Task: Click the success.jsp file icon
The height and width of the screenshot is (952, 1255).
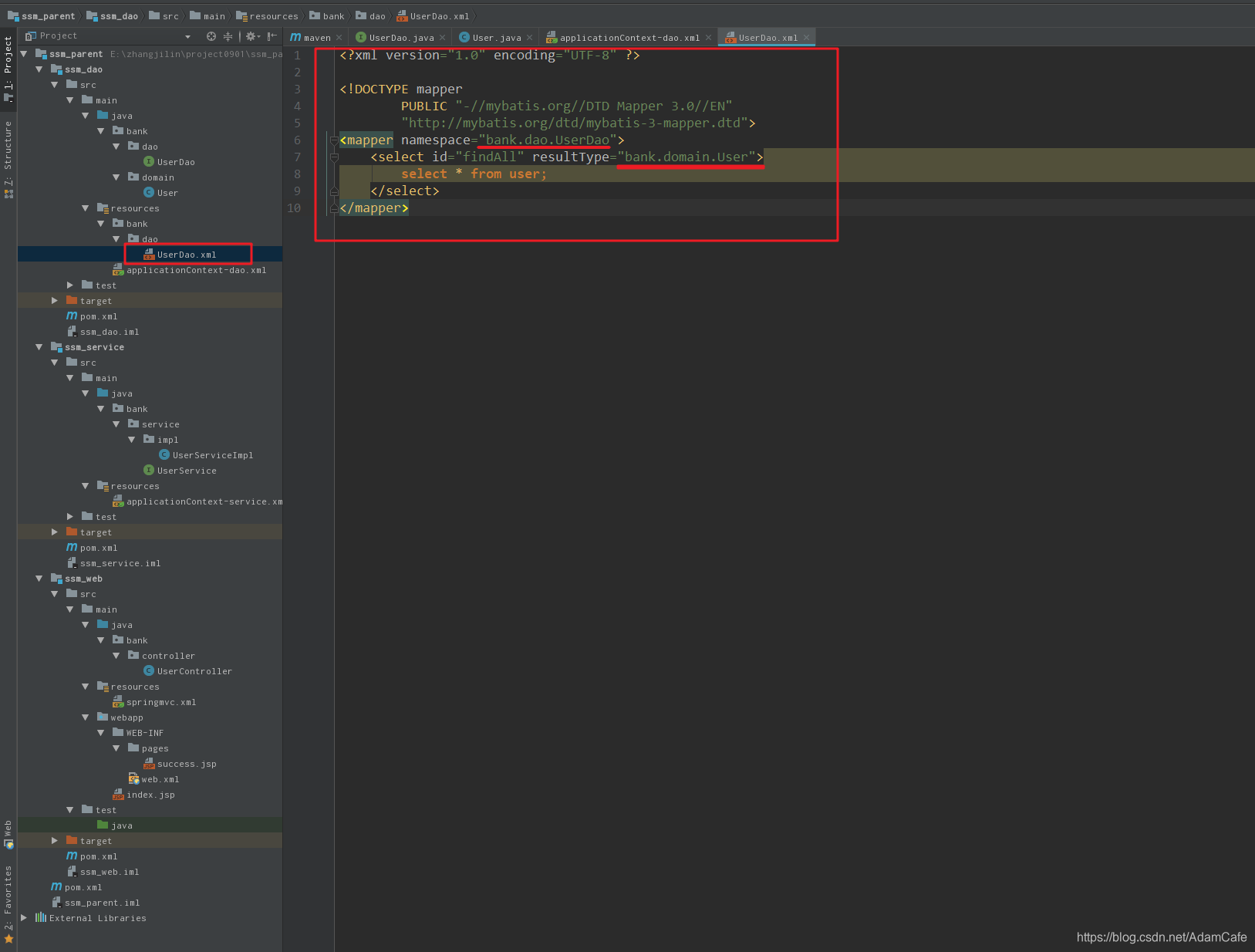Action: point(149,764)
